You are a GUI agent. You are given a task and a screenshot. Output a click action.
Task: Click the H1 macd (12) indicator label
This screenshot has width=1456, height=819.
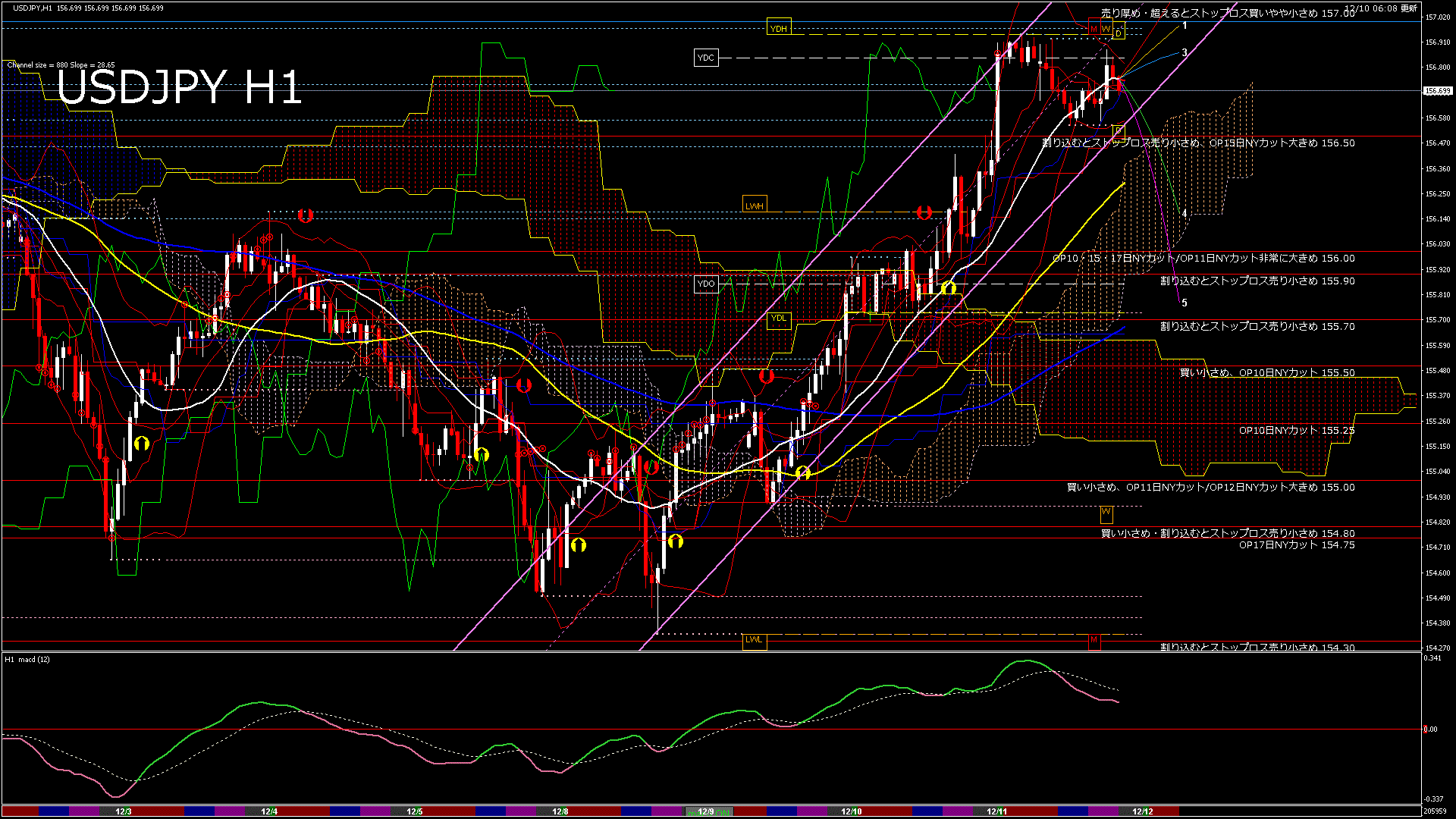[x=25, y=659]
